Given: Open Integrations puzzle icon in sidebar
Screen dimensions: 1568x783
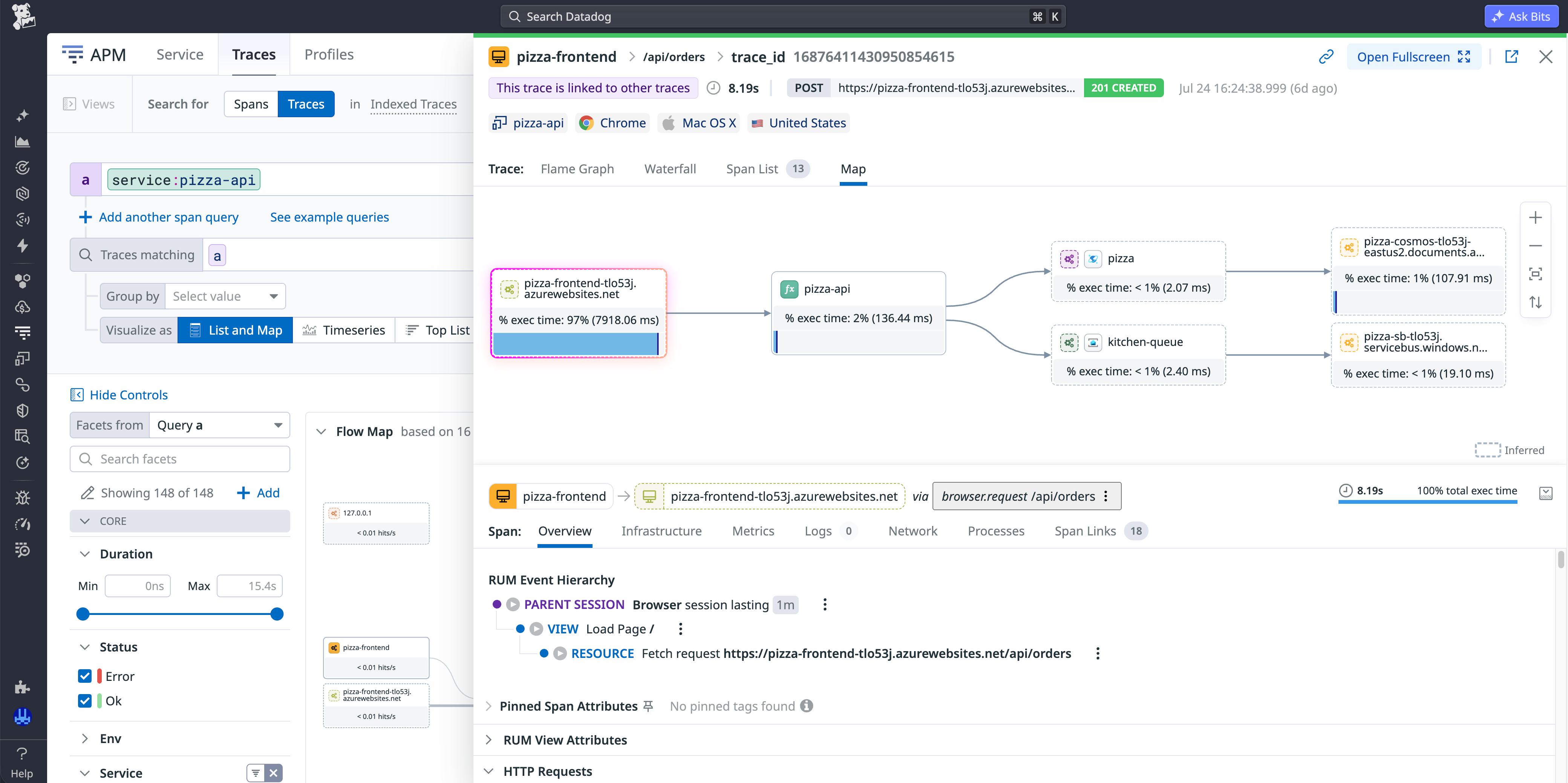Looking at the screenshot, I should pyautogui.click(x=23, y=688).
